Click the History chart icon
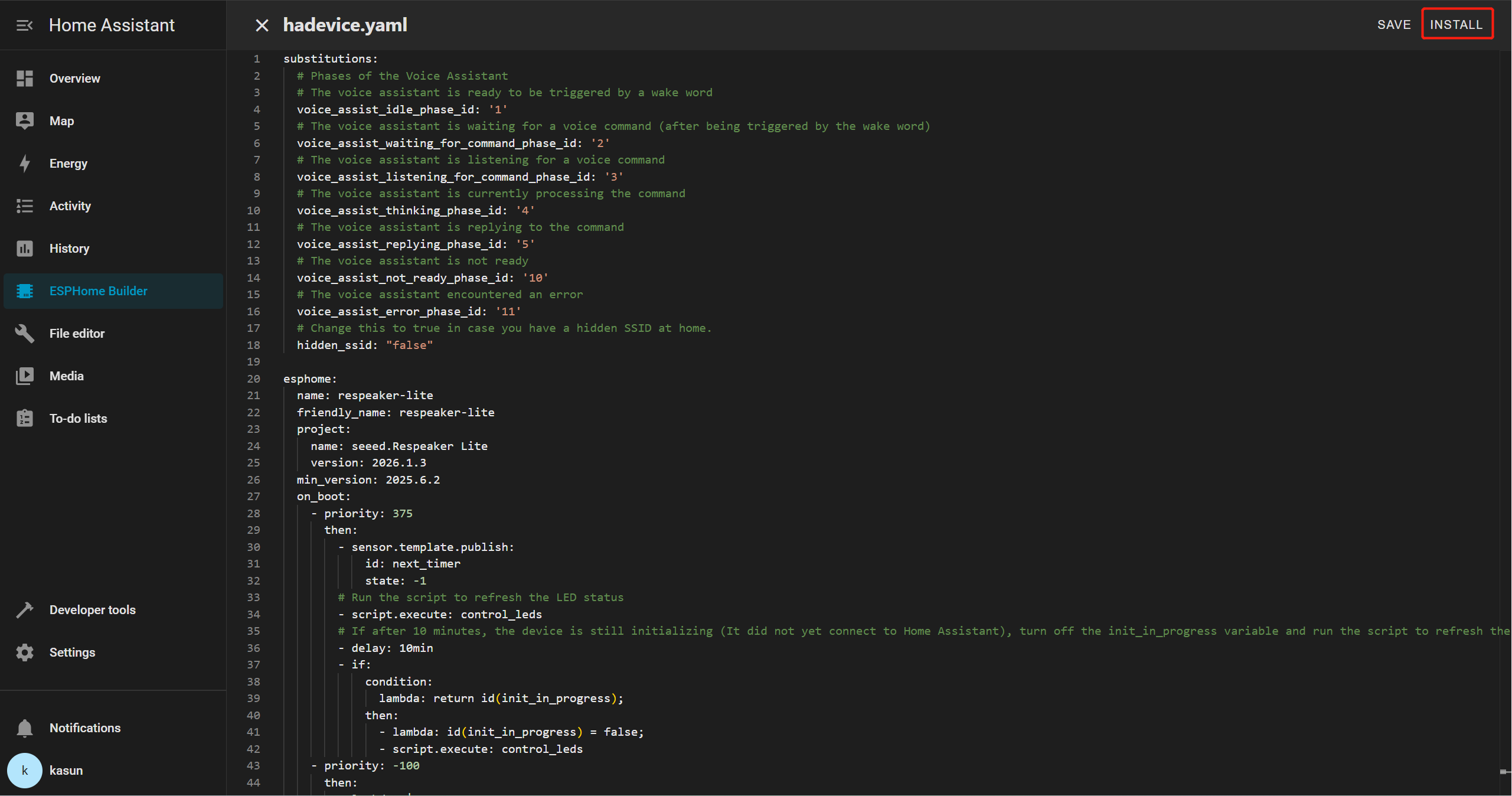Image resolution: width=1512 pixels, height=796 pixels. [25, 249]
